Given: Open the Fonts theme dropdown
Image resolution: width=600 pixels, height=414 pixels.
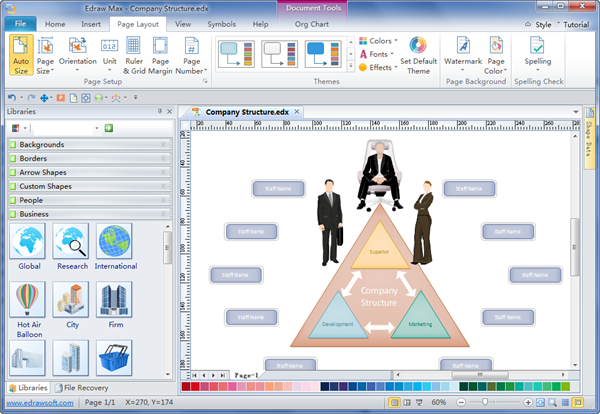Looking at the screenshot, I should click(377, 54).
